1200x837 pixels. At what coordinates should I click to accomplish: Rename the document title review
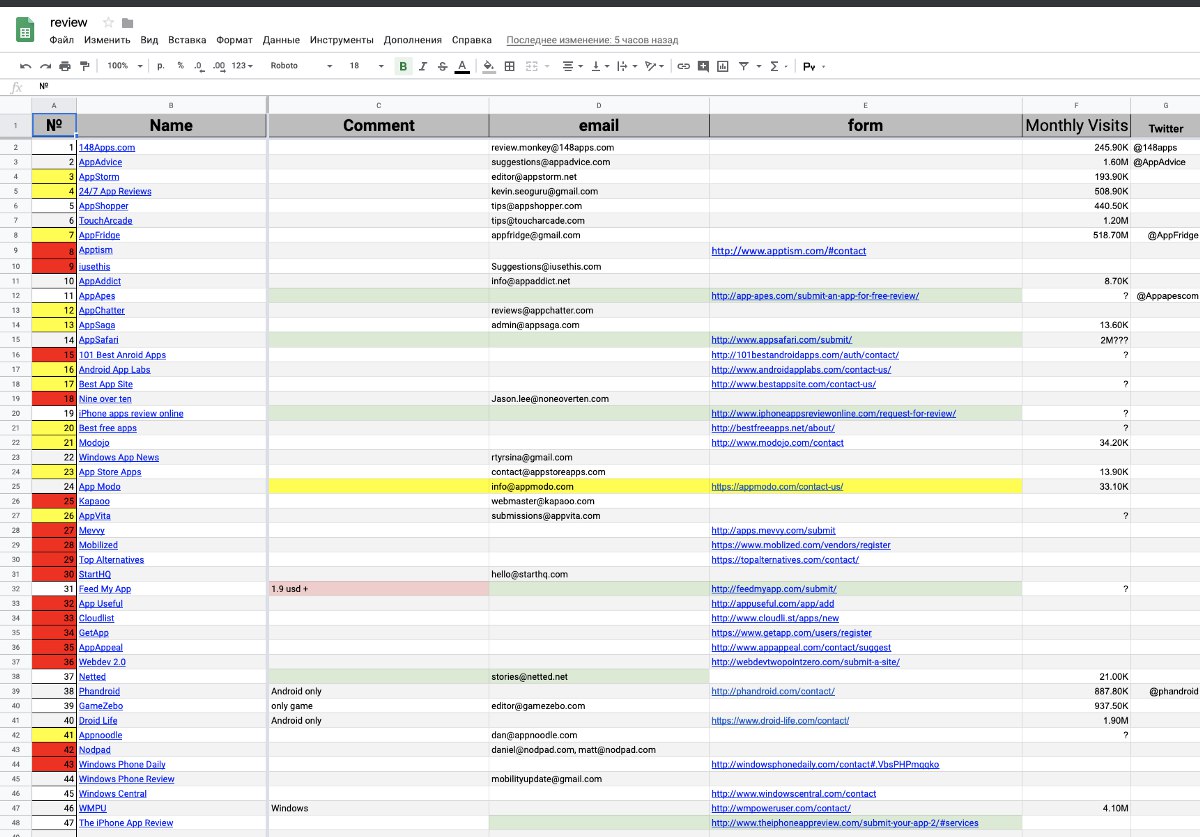[x=68, y=22]
